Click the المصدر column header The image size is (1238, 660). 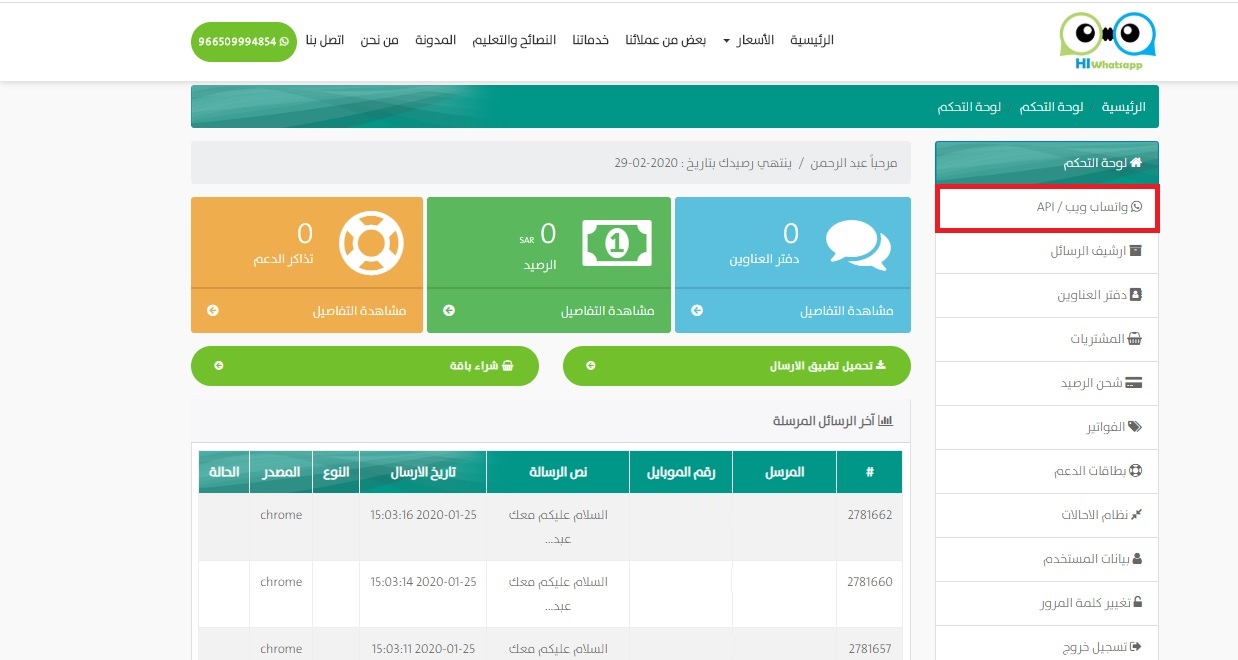[x=281, y=472]
